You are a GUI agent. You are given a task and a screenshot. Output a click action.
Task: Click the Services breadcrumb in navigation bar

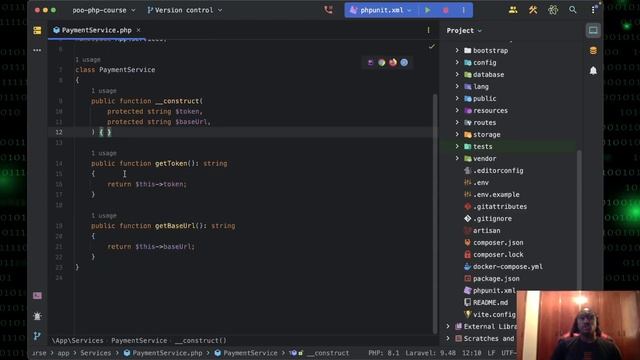coord(96,353)
